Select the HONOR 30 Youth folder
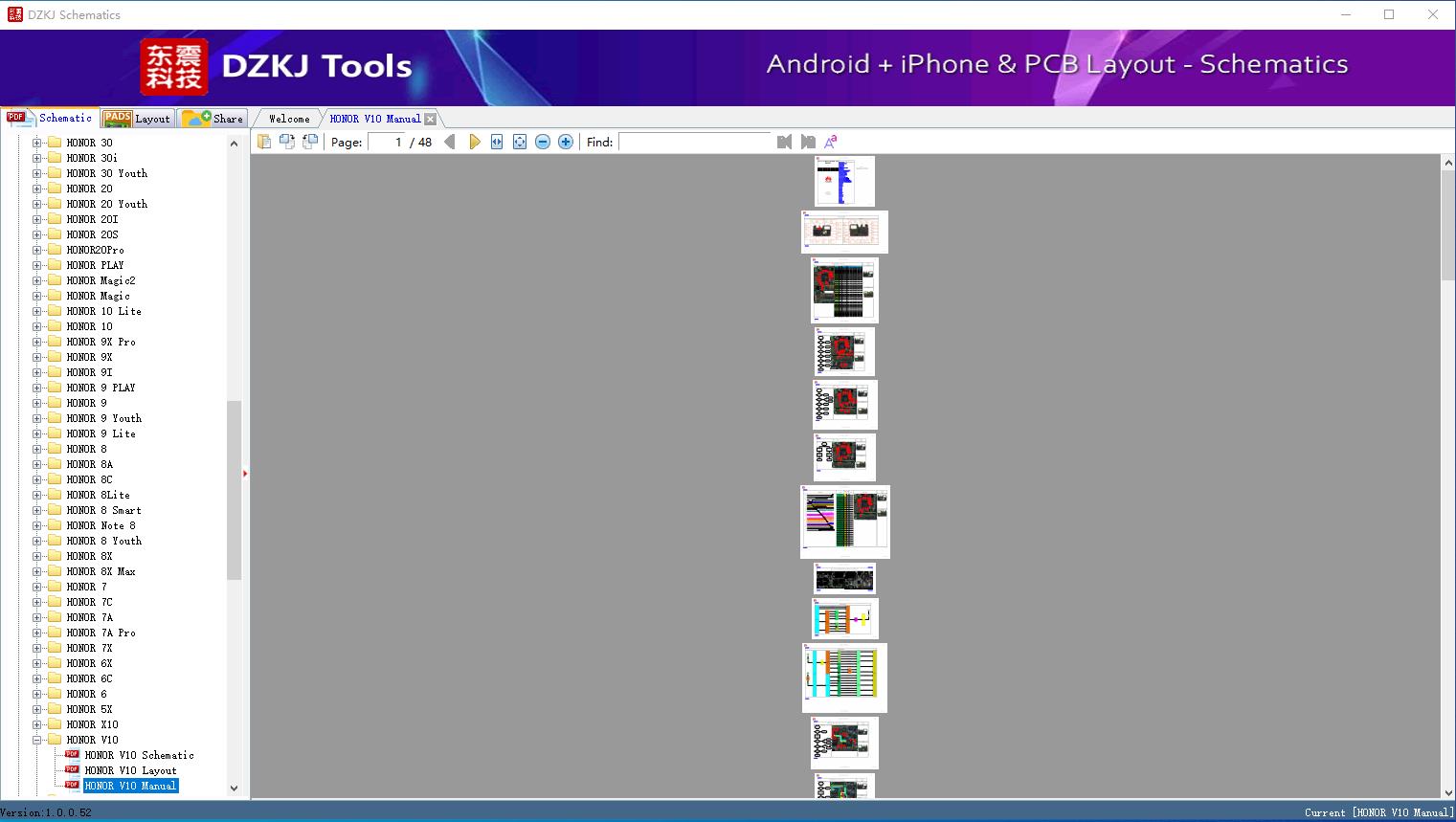 [106, 173]
